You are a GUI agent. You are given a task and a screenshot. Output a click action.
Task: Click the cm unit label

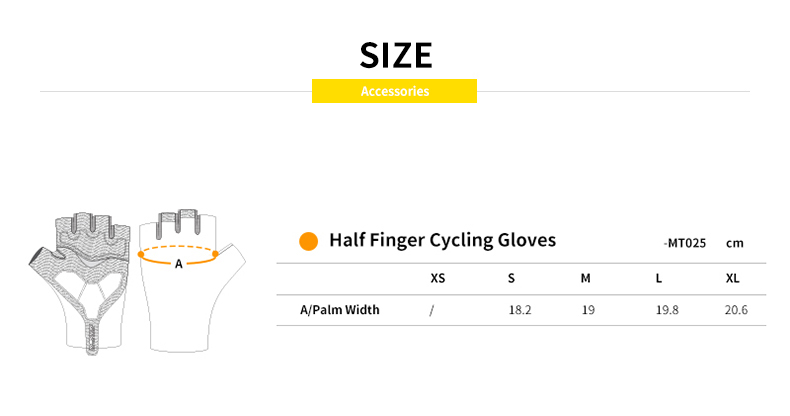[x=735, y=243]
